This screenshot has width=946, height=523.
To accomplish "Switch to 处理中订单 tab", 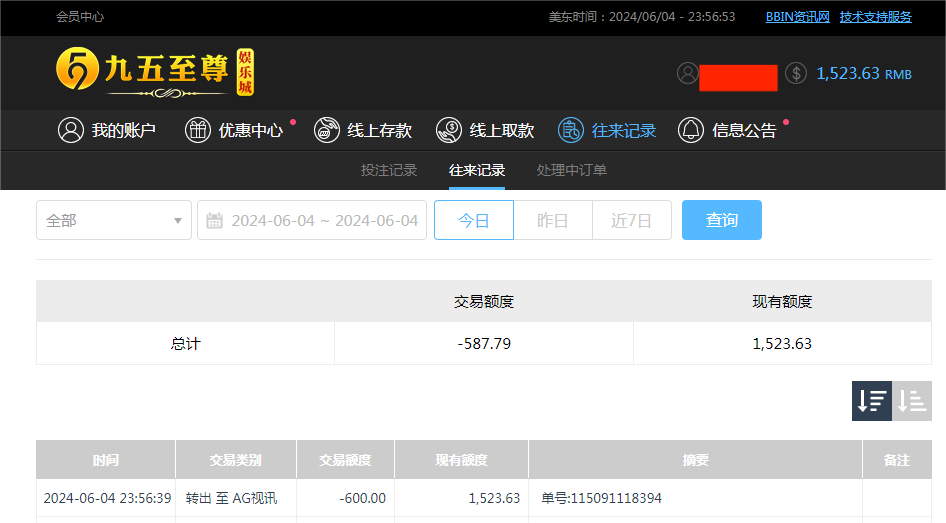I will pos(572,170).
